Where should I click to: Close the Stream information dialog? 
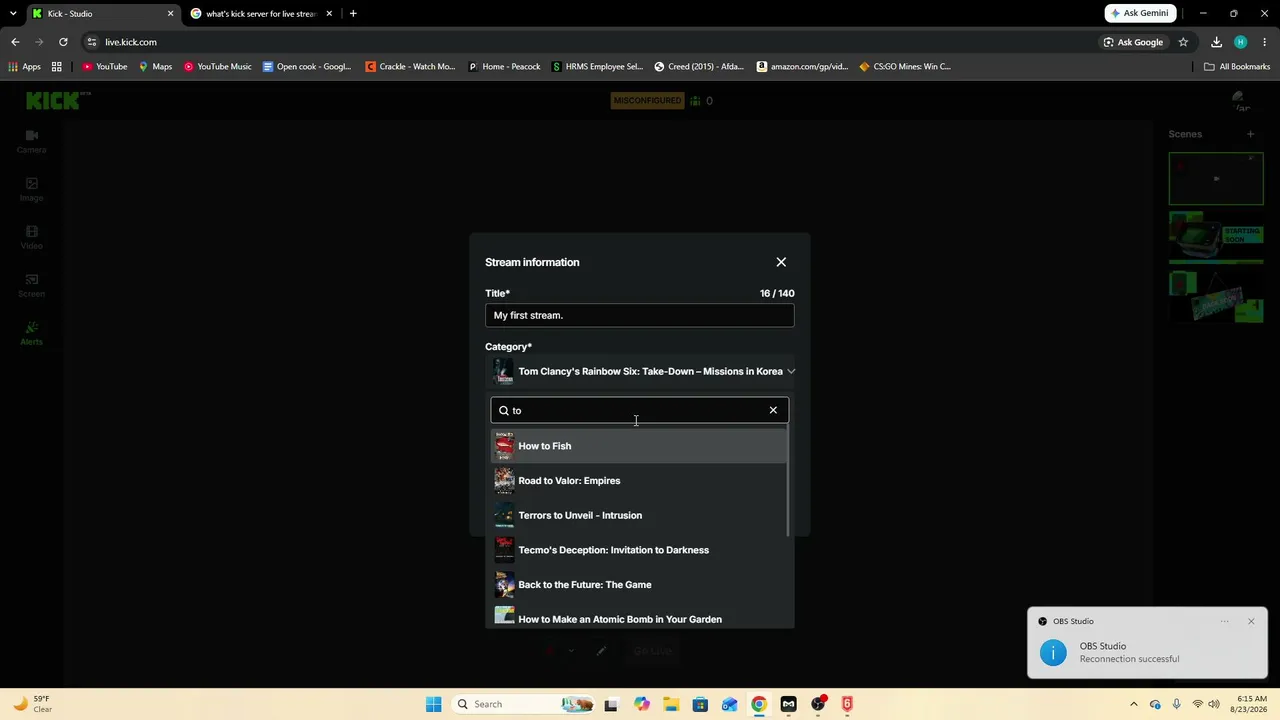[x=781, y=262]
